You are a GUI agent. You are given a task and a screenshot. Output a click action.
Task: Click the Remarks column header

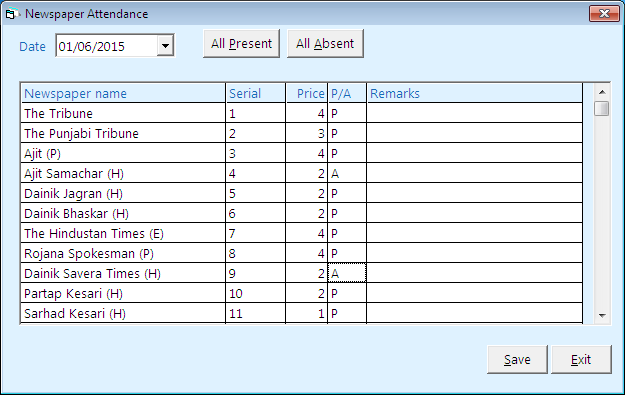point(474,93)
